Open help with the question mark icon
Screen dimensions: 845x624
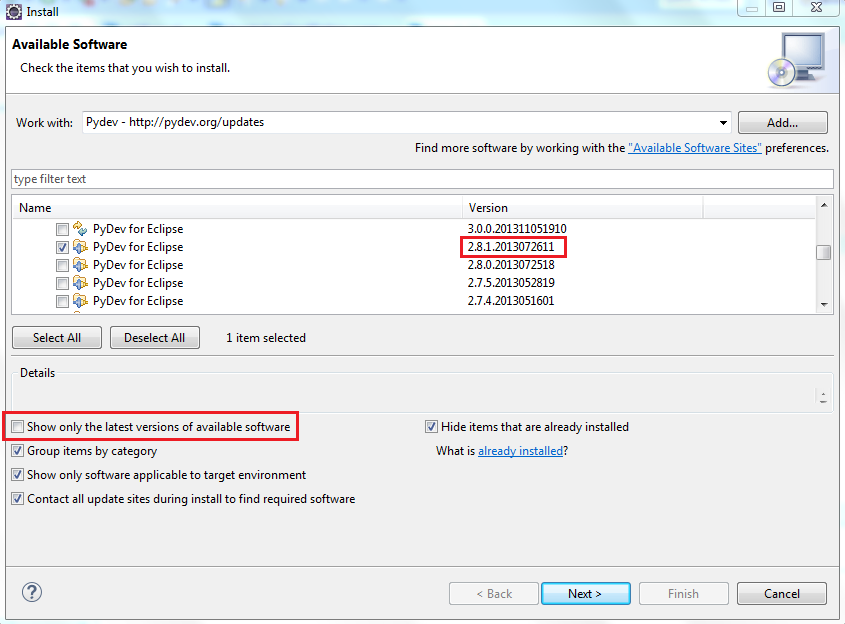point(32,592)
